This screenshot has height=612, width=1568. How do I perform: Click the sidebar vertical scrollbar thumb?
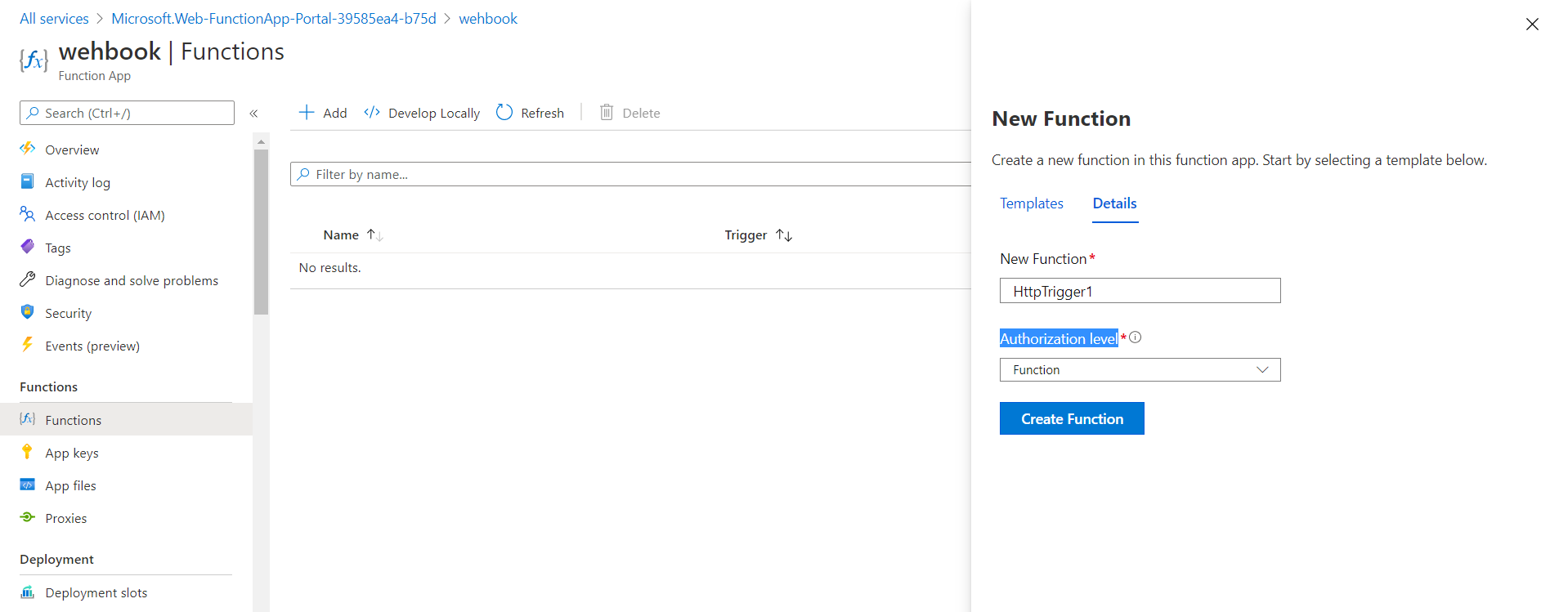click(261, 231)
